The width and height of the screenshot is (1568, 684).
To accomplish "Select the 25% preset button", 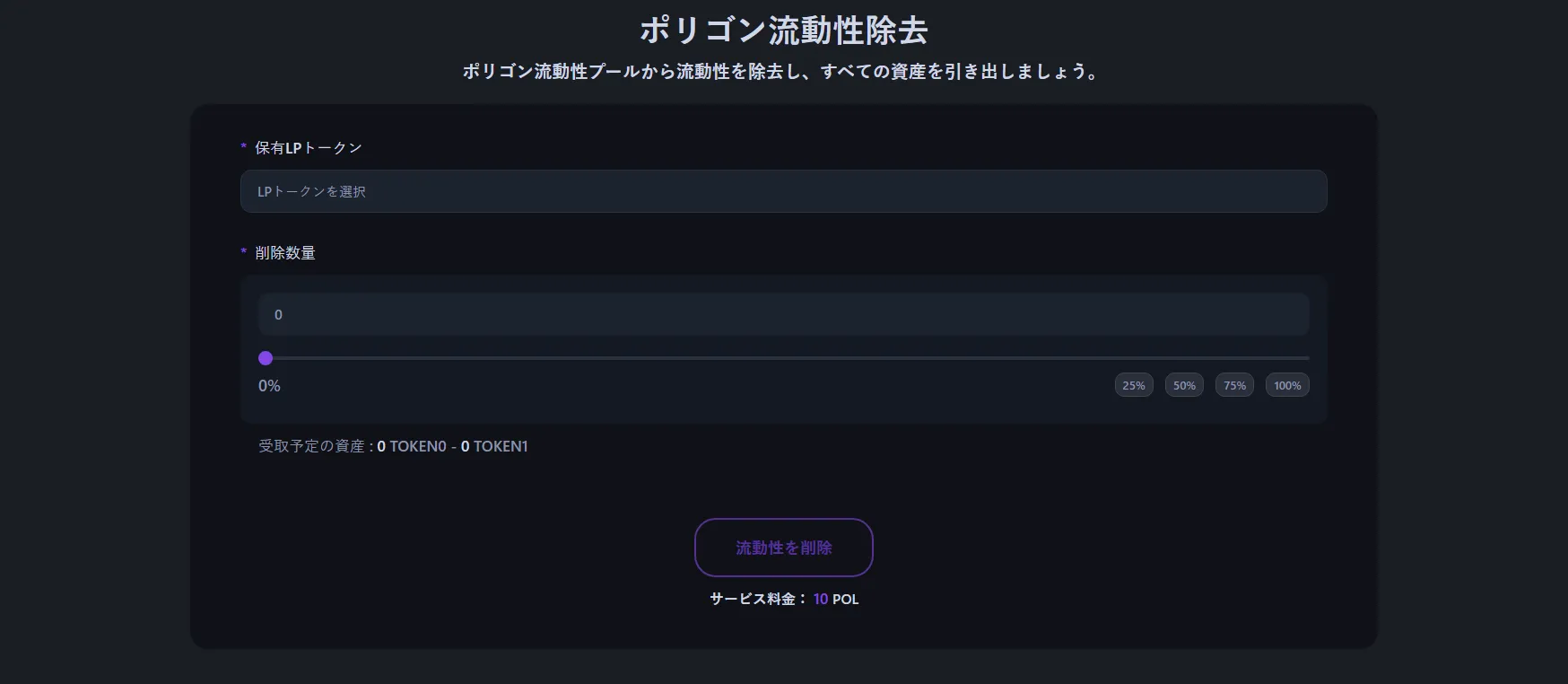I will click(1134, 386).
